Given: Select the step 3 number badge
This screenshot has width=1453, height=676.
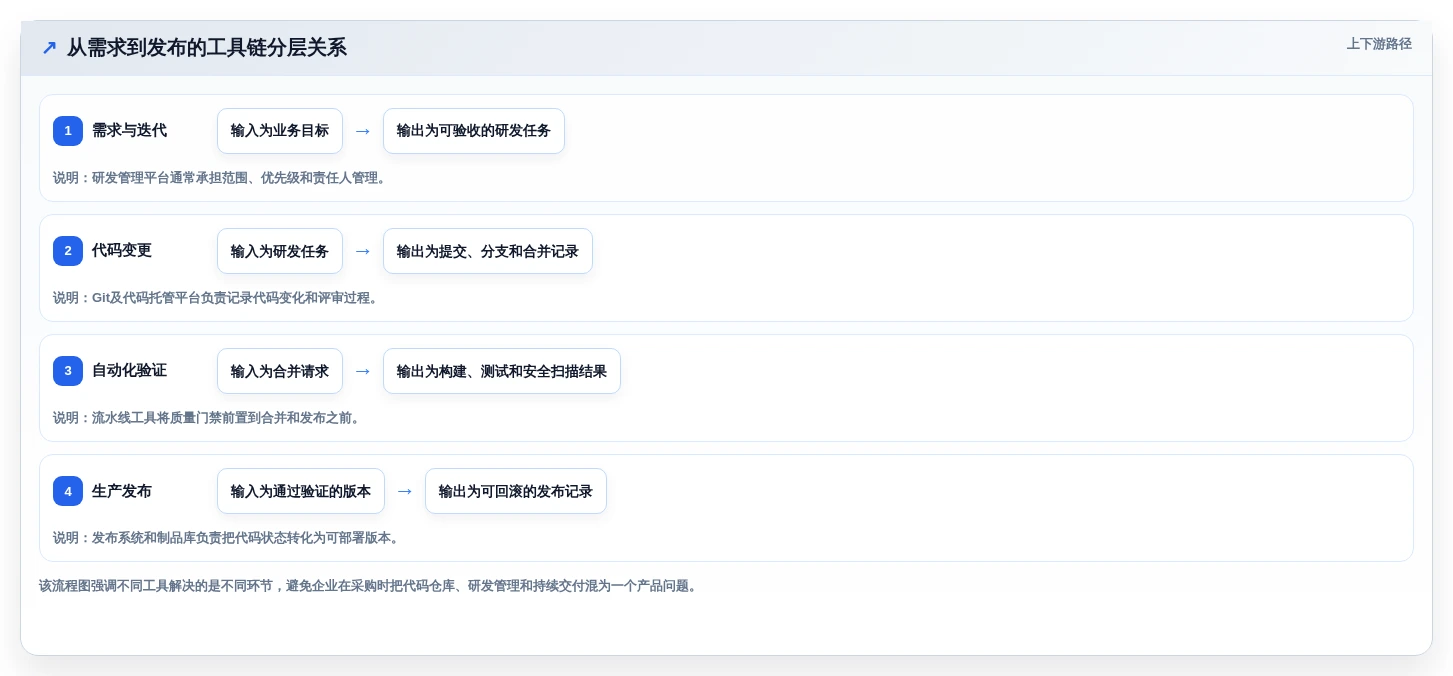Looking at the screenshot, I should [x=68, y=371].
